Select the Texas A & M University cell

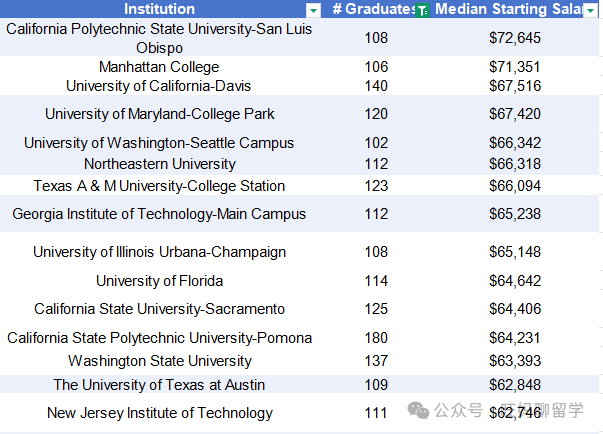pos(160,186)
